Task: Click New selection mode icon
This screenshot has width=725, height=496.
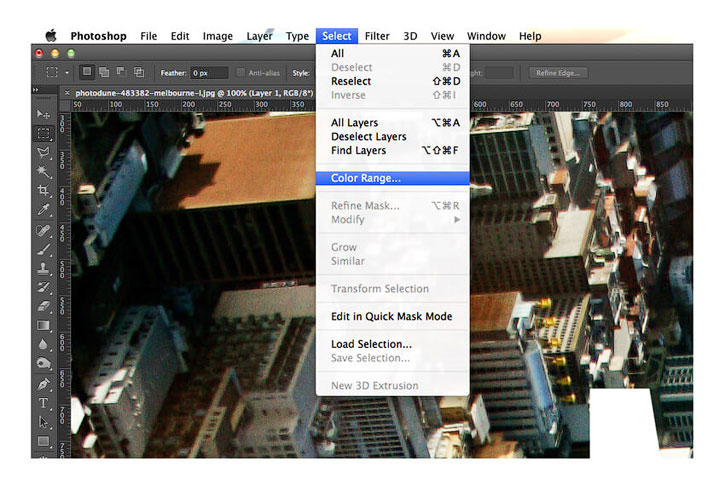Action: pyautogui.click(x=87, y=72)
